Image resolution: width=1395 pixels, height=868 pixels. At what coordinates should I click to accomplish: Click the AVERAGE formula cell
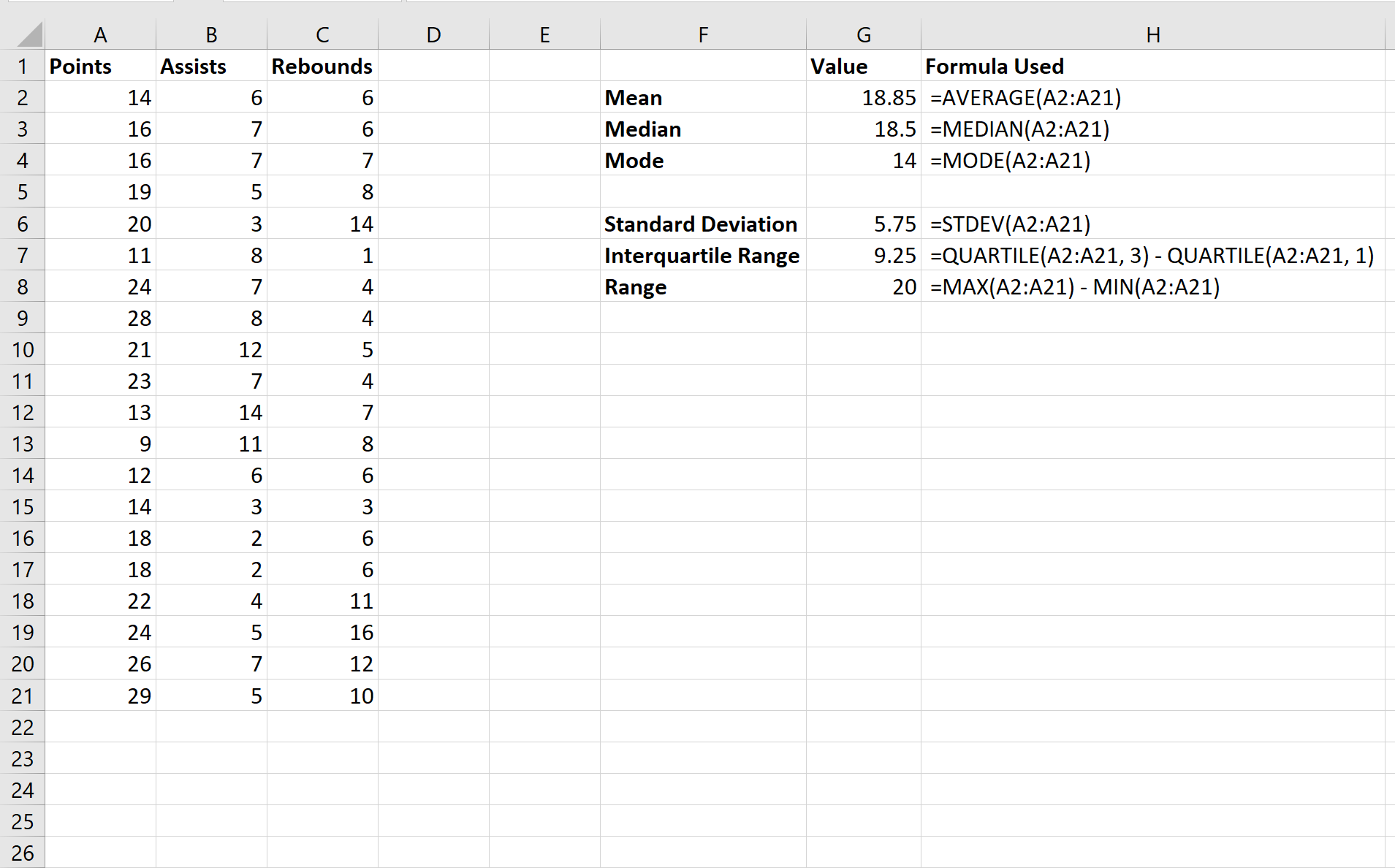1155,97
